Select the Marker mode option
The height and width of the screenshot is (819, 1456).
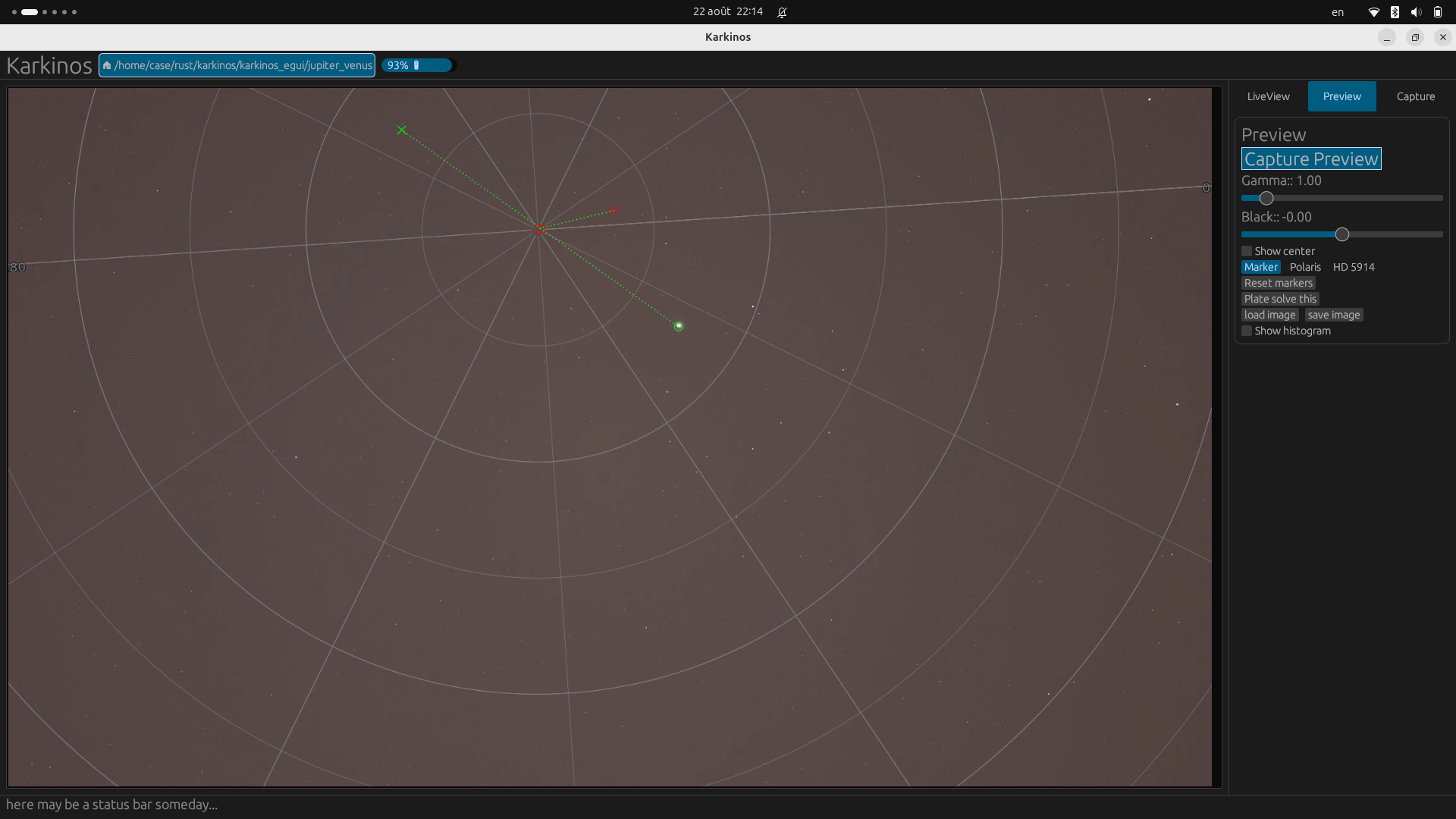pyautogui.click(x=1260, y=267)
